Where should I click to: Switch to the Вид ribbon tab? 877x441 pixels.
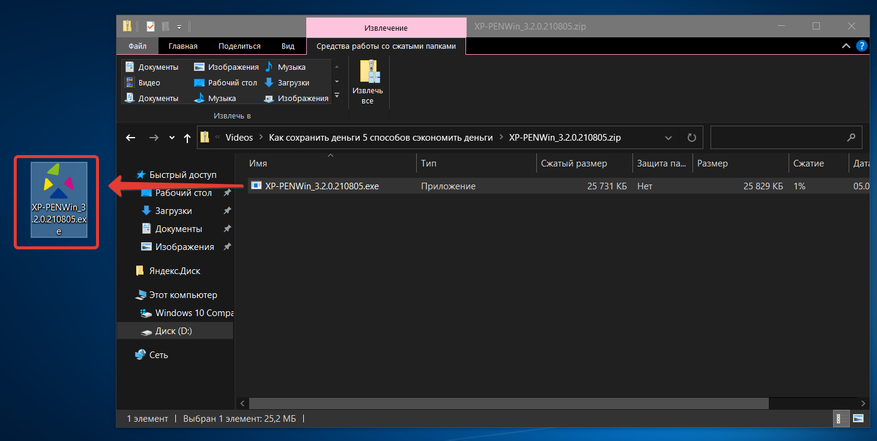pos(288,46)
